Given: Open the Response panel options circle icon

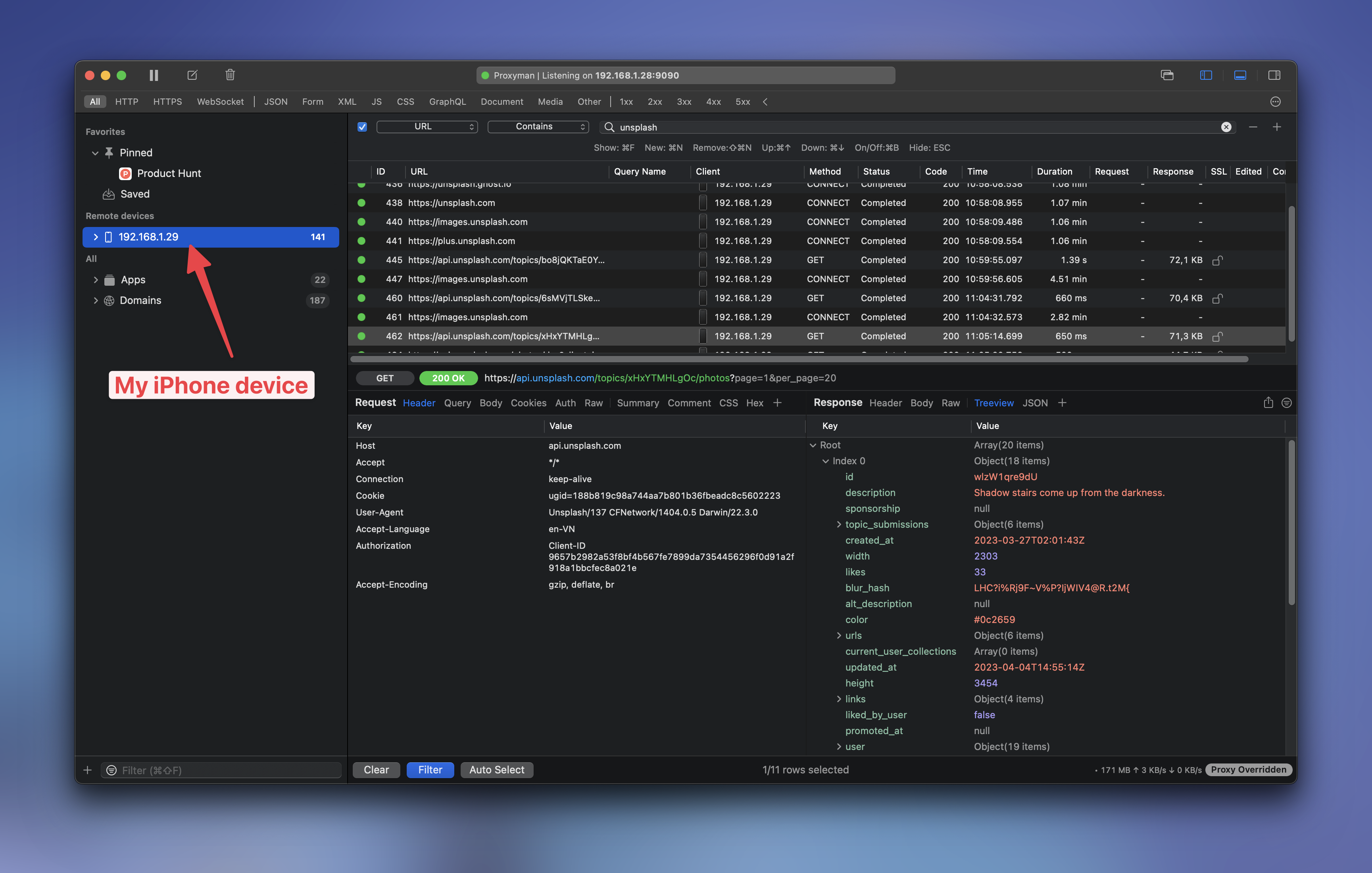Looking at the screenshot, I should 1286,403.
